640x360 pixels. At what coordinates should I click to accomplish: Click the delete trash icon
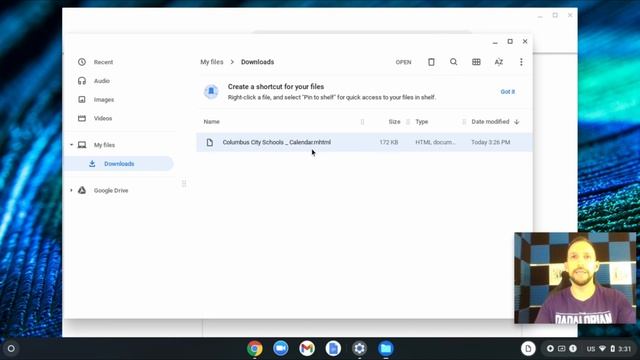[x=431, y=62]
